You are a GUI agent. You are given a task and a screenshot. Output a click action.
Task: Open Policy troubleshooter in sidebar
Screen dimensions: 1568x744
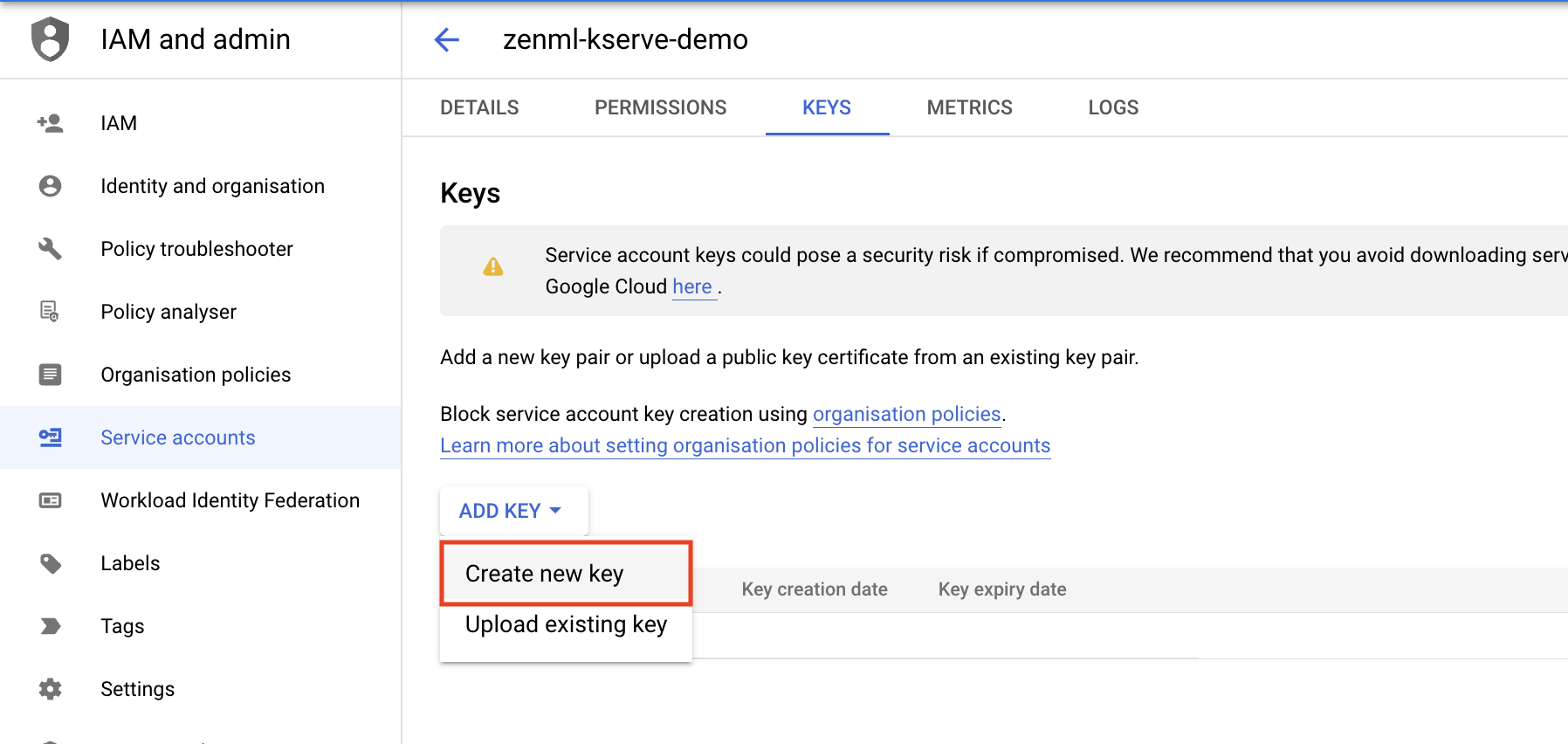[201, 249]
